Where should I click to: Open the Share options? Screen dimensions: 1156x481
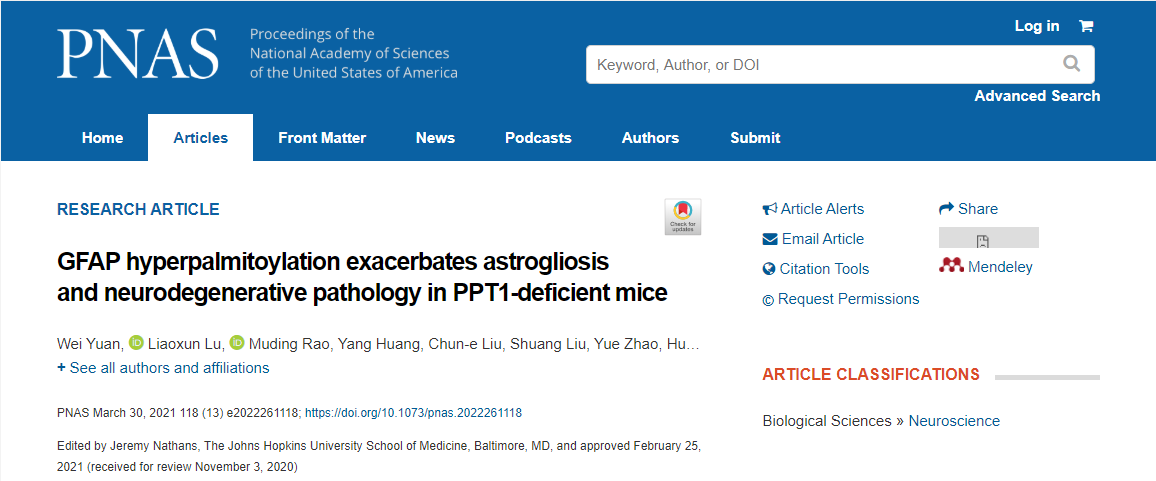[968, 209]
